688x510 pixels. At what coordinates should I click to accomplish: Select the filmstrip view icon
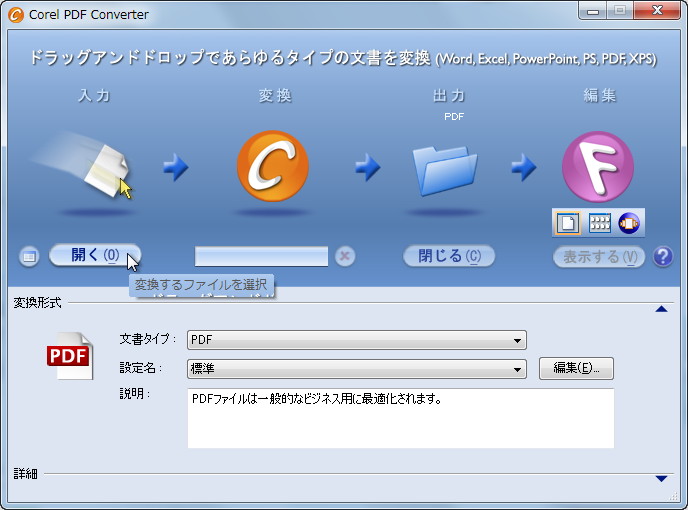[629, 223]
